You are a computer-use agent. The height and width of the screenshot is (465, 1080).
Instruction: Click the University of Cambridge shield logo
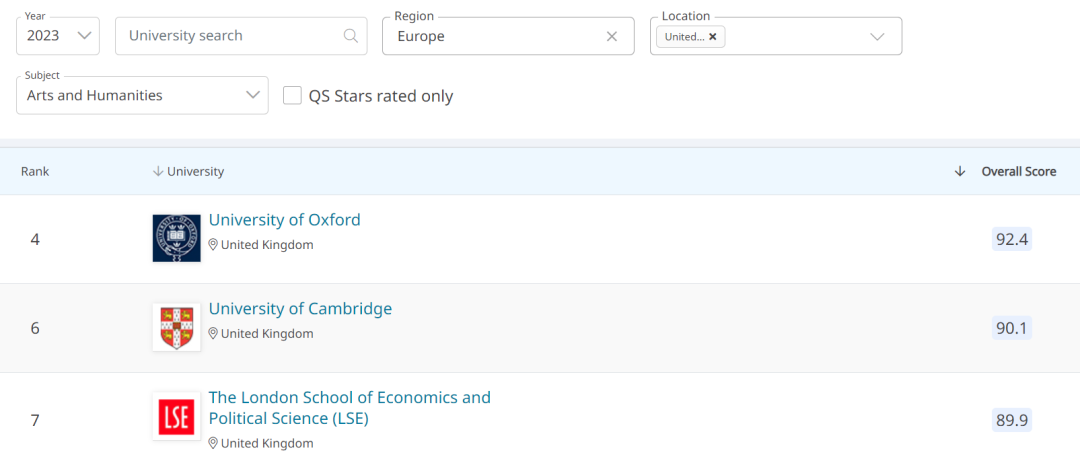[x=176, y=327]
